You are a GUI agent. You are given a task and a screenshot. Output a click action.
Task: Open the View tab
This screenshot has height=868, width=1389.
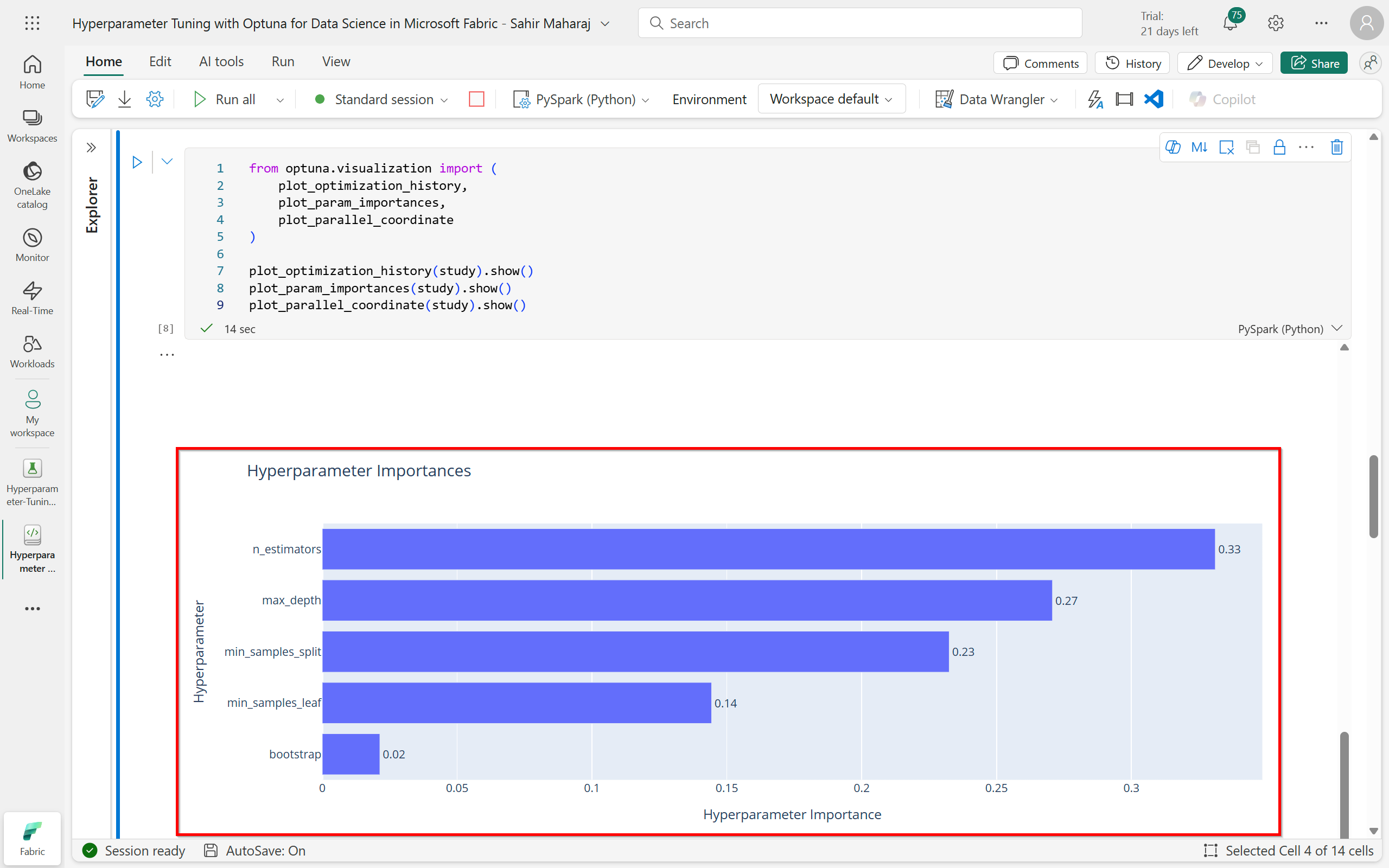pyautogui.click(x=336, y=61)
